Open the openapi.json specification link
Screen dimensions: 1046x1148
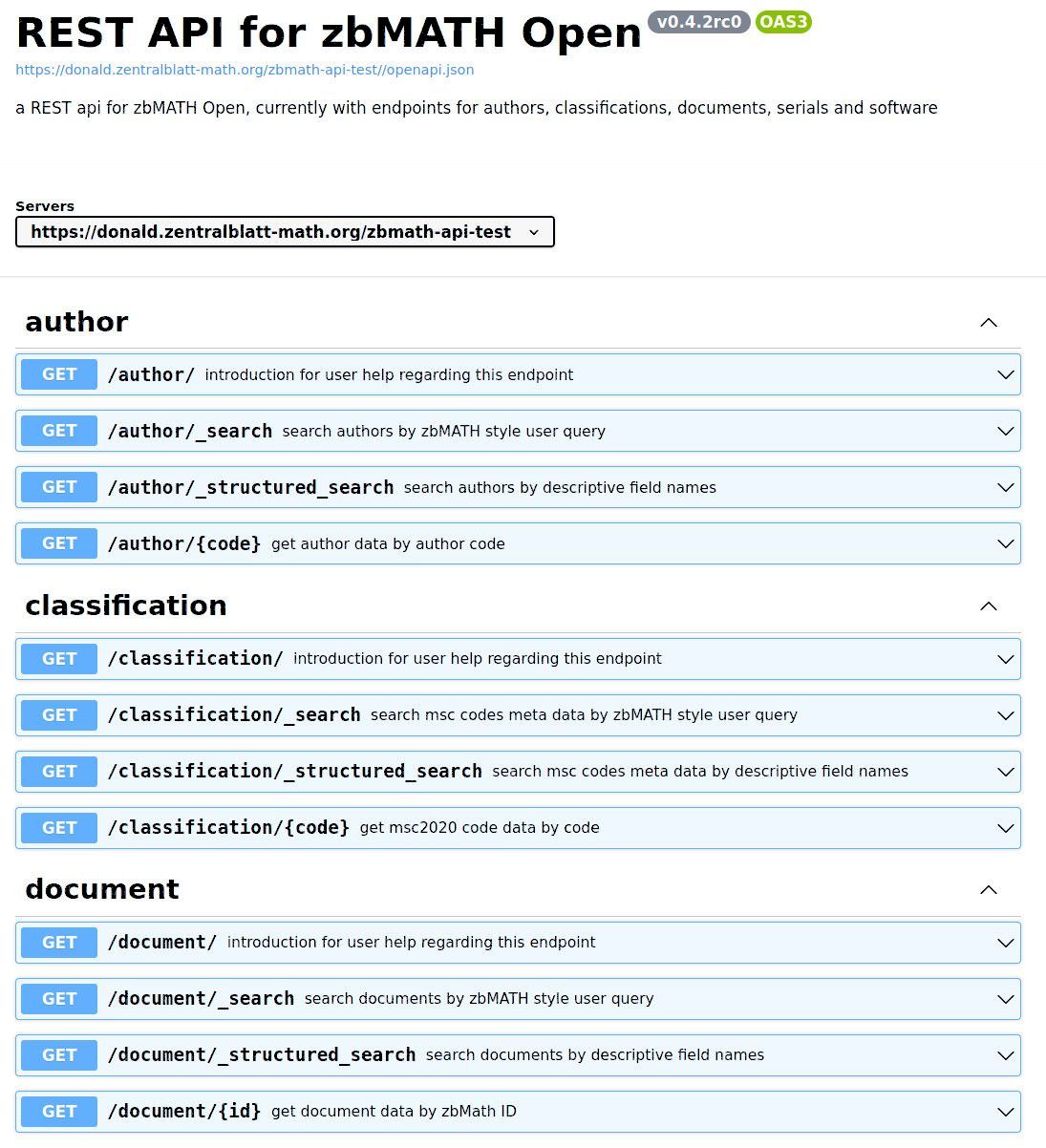point(245,70)
